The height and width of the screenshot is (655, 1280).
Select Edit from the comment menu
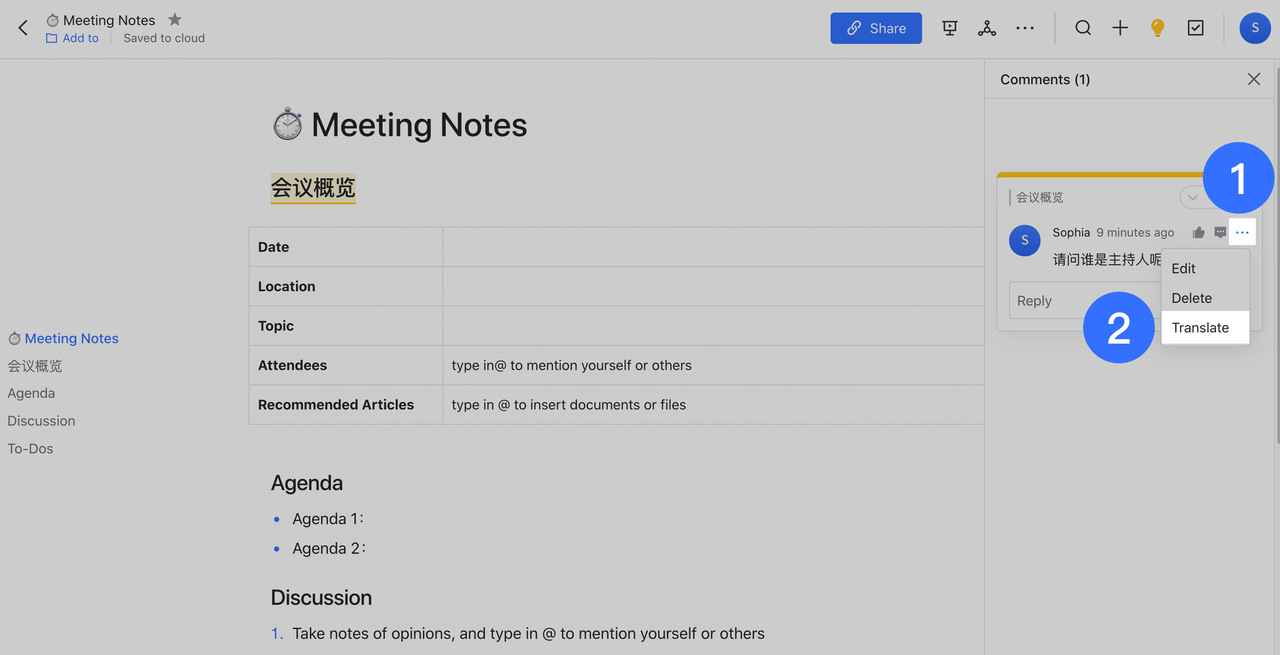[1205, 268]
